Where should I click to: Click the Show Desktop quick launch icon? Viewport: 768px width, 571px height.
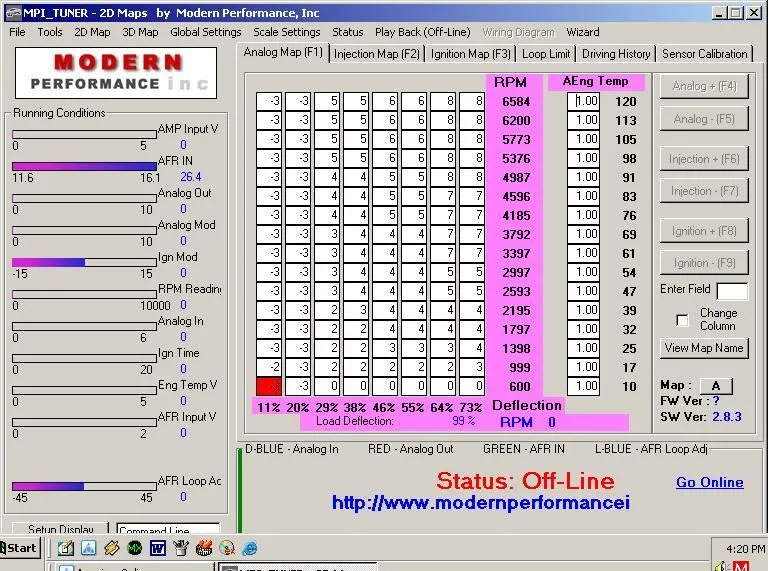click(x=65, y=547)
